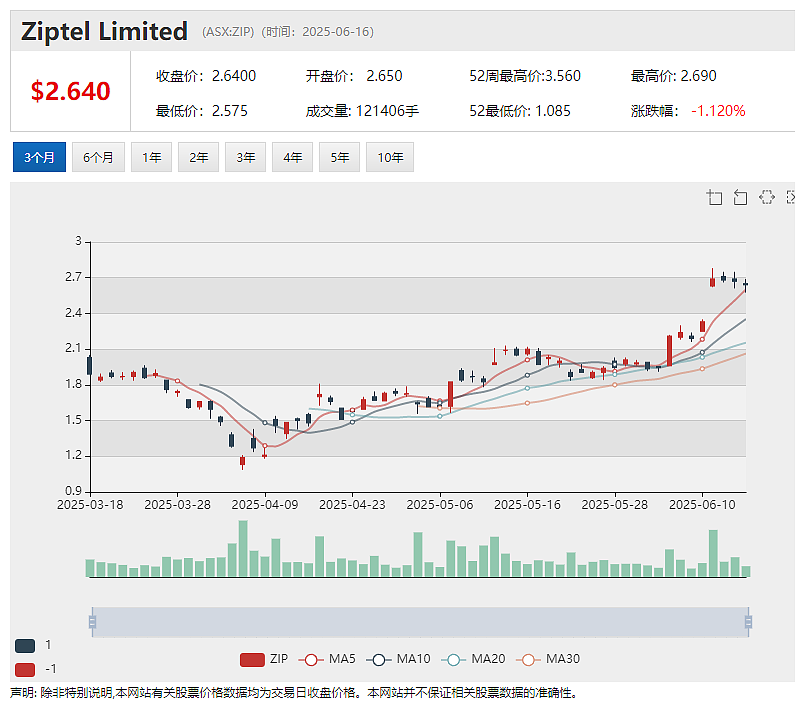Click the tall volume bar near 2025-06-11
The image size is (808, 718).
point(713,553)
